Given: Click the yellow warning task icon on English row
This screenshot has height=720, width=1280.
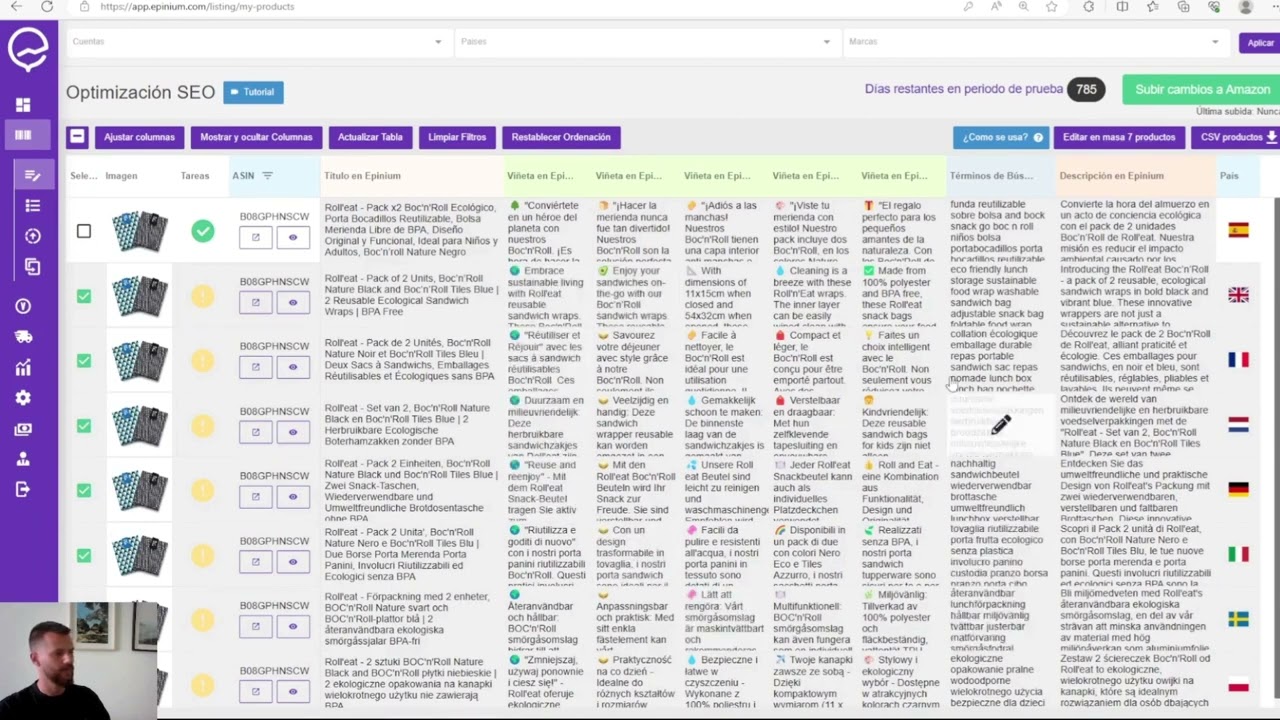Looking at the screenshot, I should (x=203, y=296).
